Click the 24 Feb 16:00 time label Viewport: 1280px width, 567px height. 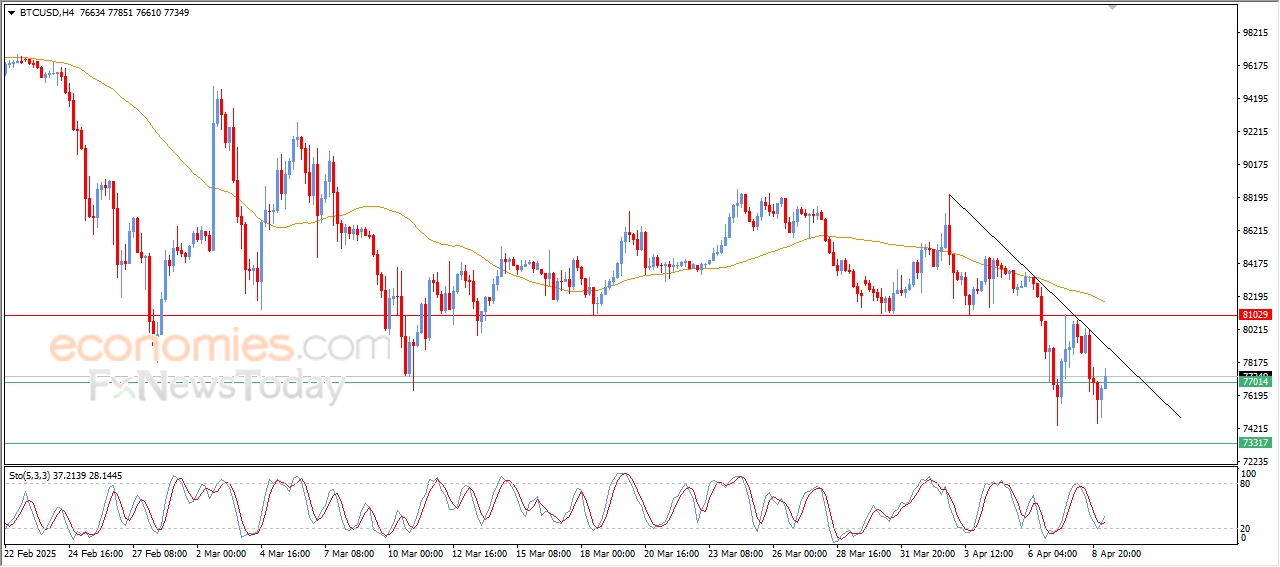pyautogui.click(x=95, y=553)
